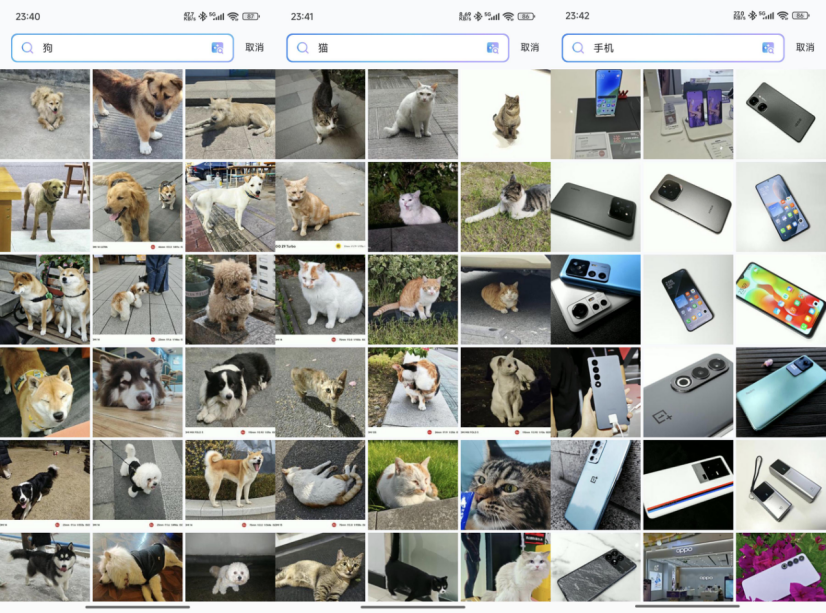Open the white phone with a red-blue stripe
The width and height of the screenshot is (826, 613).
[x=688, y=485]
